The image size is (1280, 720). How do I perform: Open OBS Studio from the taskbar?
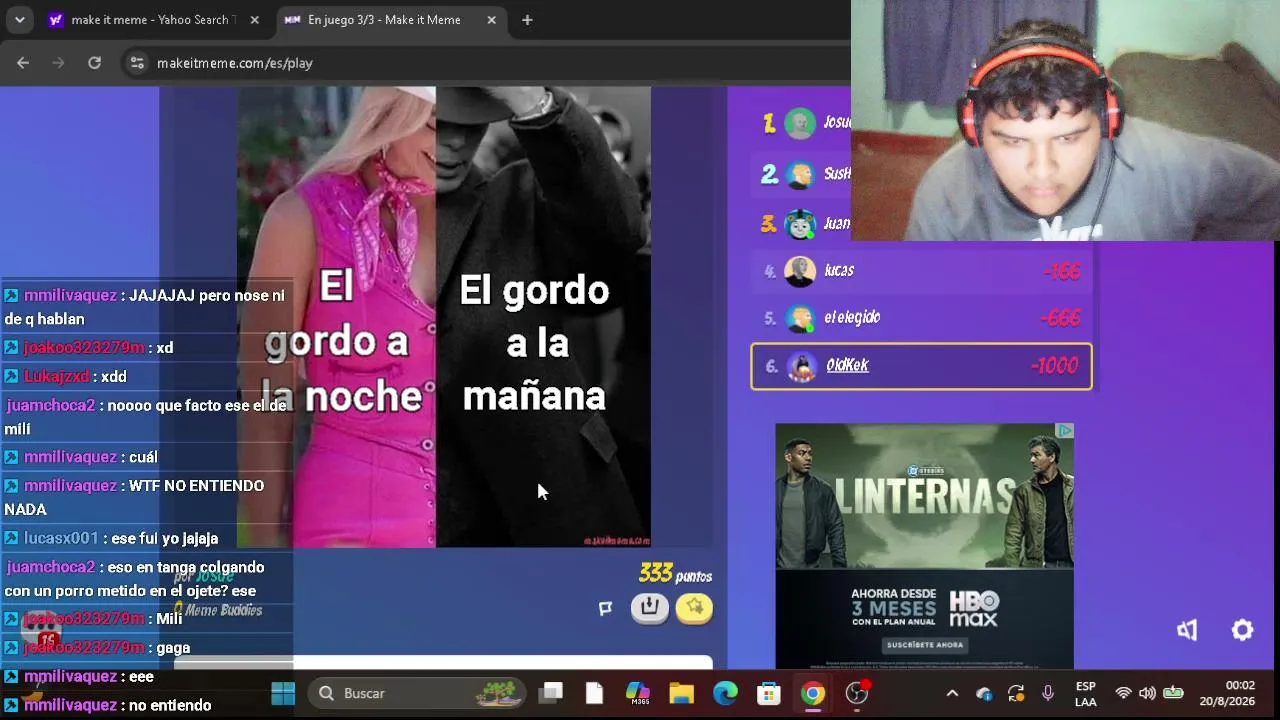(857, 693)
